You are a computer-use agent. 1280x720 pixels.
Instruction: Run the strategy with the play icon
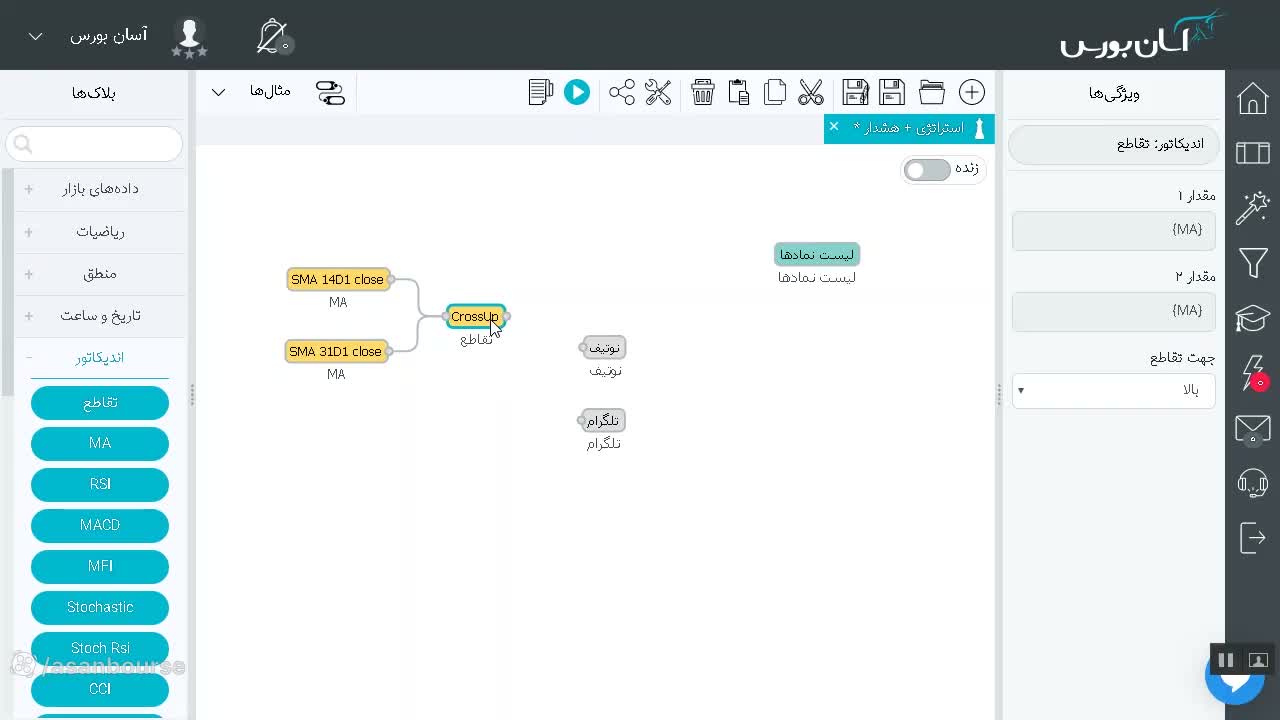coord(577,92)
